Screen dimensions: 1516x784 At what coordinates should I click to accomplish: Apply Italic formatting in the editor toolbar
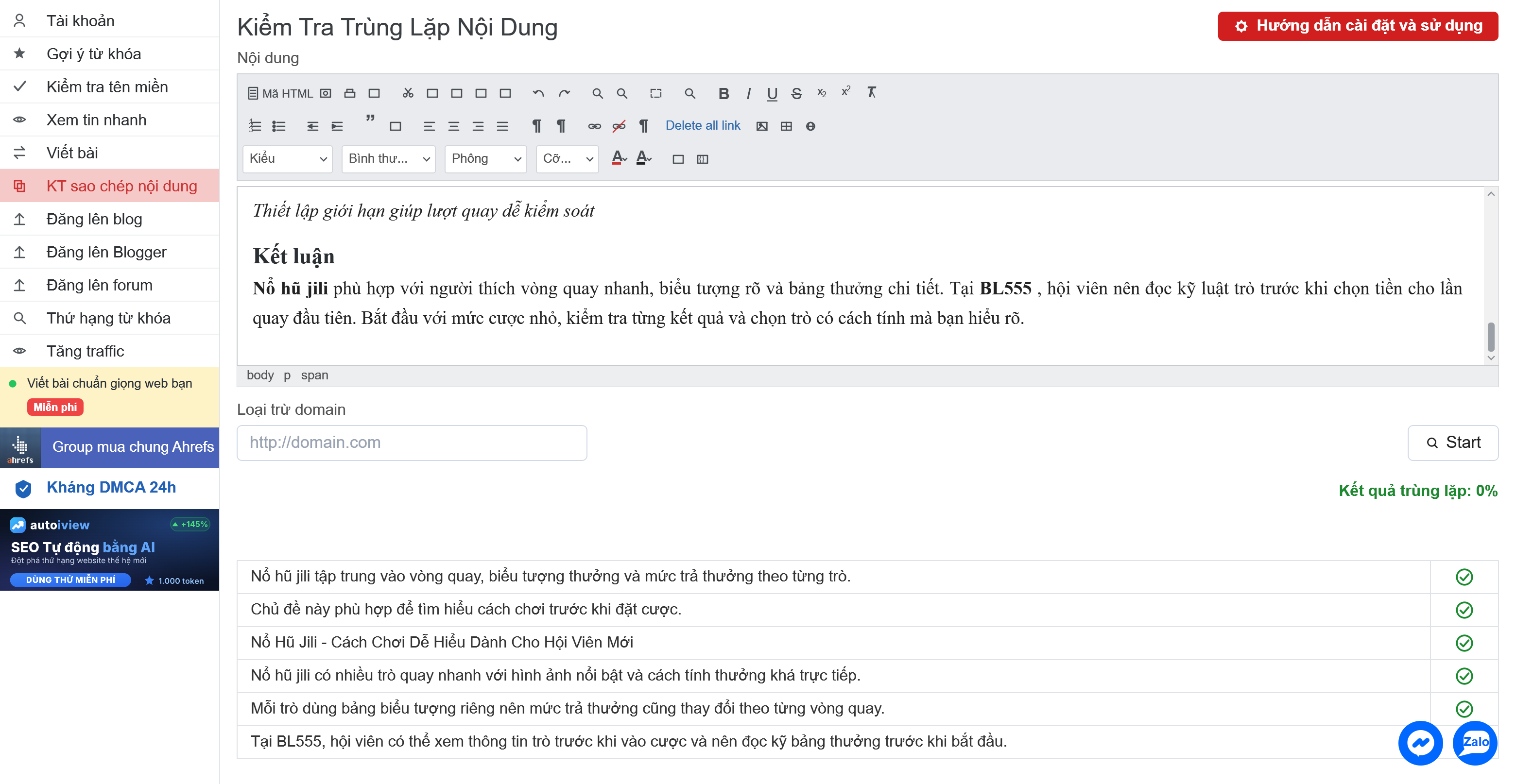pos(748,94)
